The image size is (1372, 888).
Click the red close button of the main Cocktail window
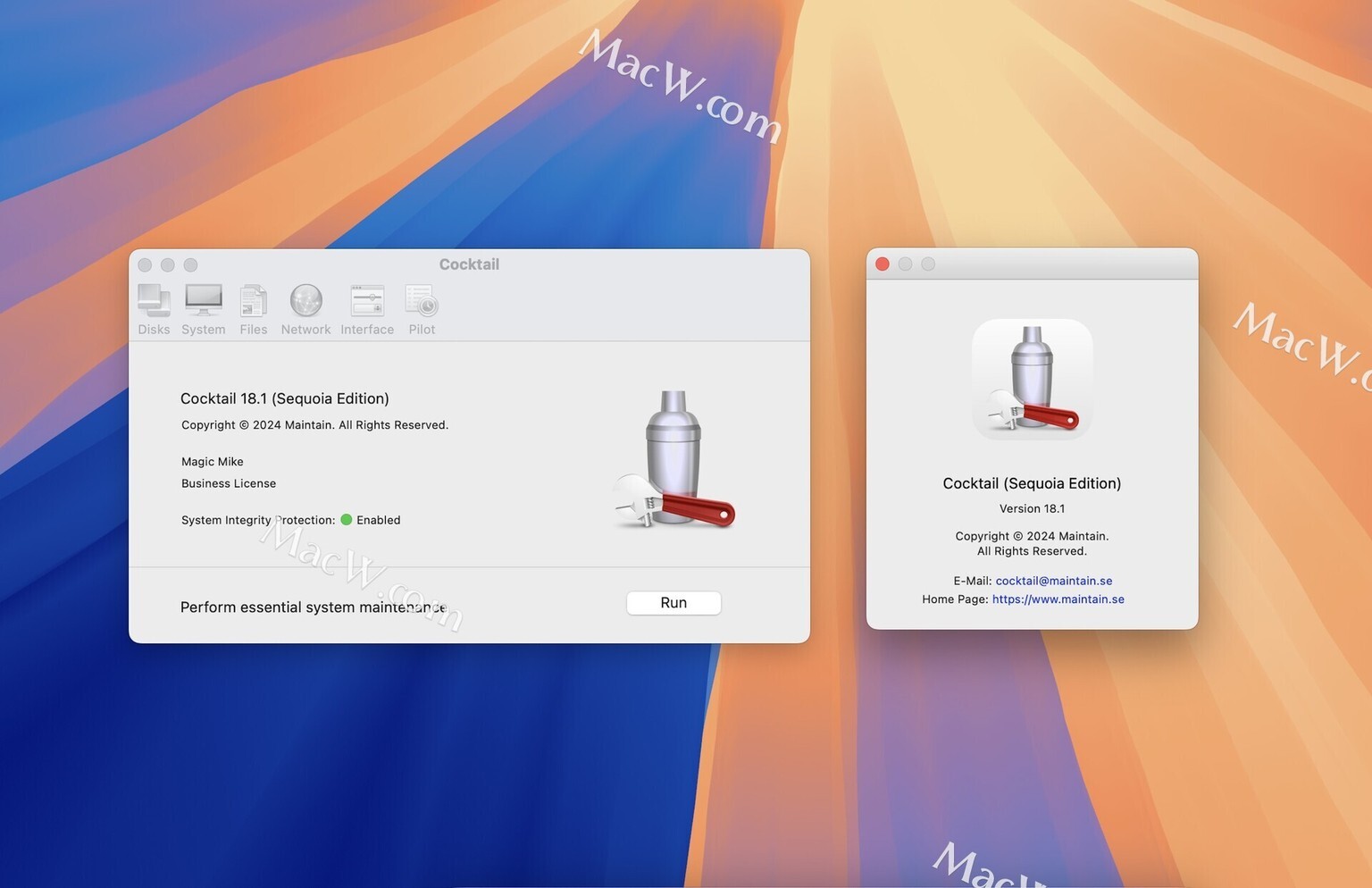tap(145, 265)
